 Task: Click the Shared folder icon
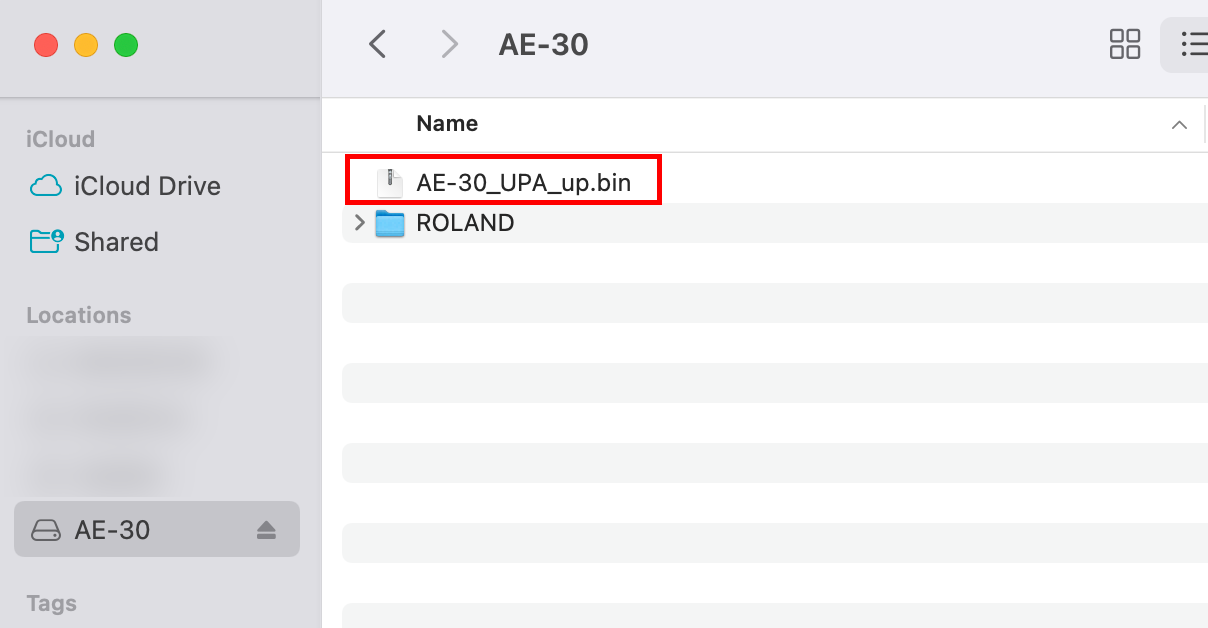point(46,241)
